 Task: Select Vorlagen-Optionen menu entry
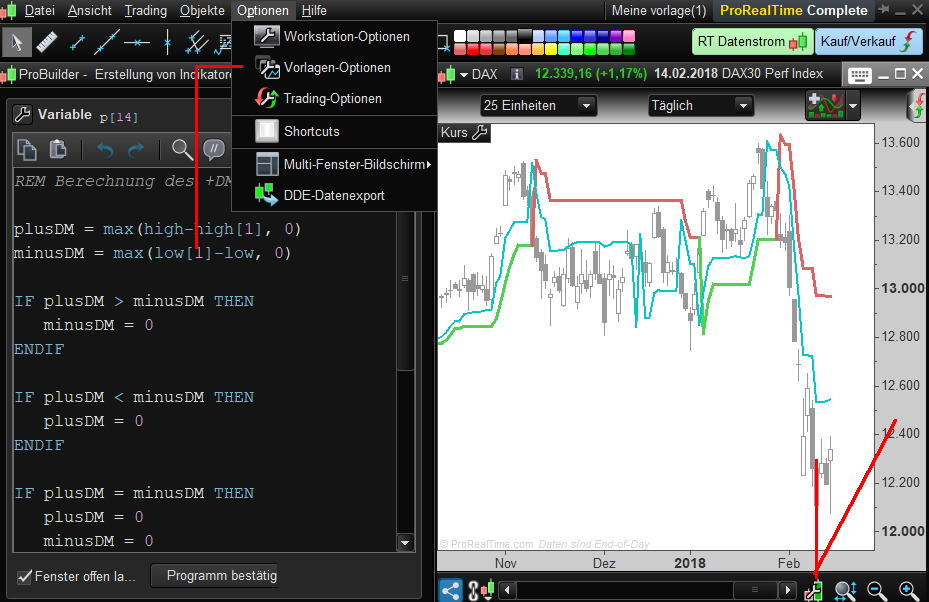click(335, 68)
